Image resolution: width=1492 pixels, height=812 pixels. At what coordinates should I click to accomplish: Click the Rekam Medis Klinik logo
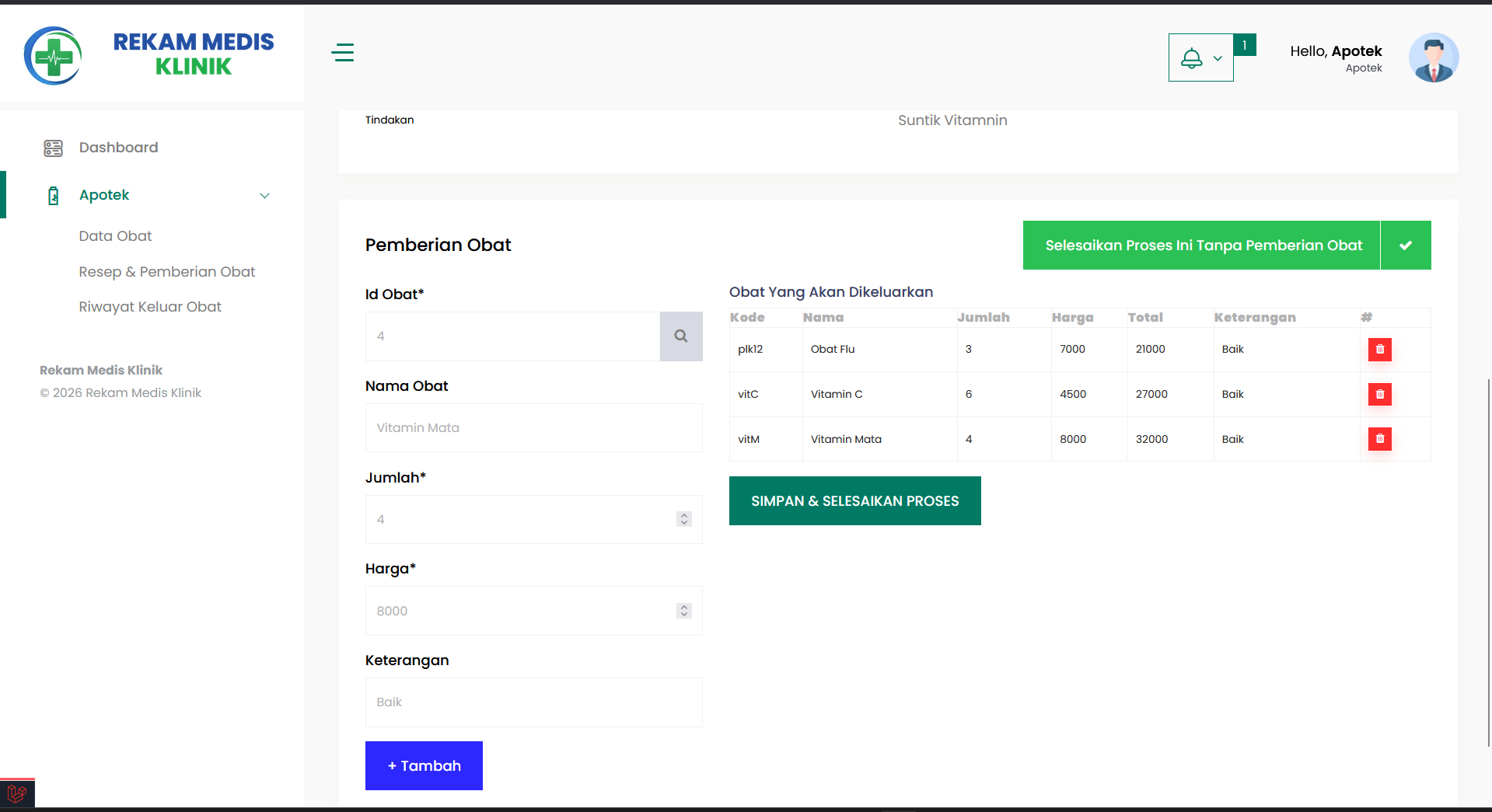coord(149,54)
